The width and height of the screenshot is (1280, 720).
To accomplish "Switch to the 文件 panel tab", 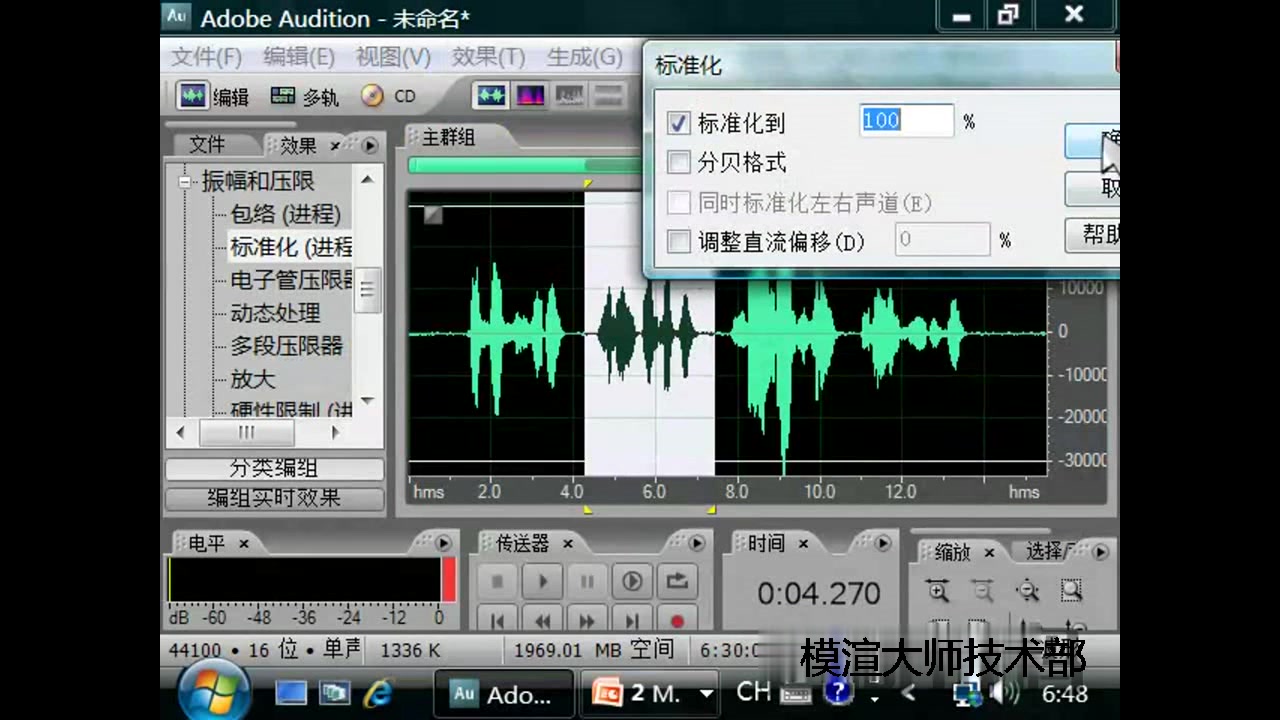I will (207, 145).
